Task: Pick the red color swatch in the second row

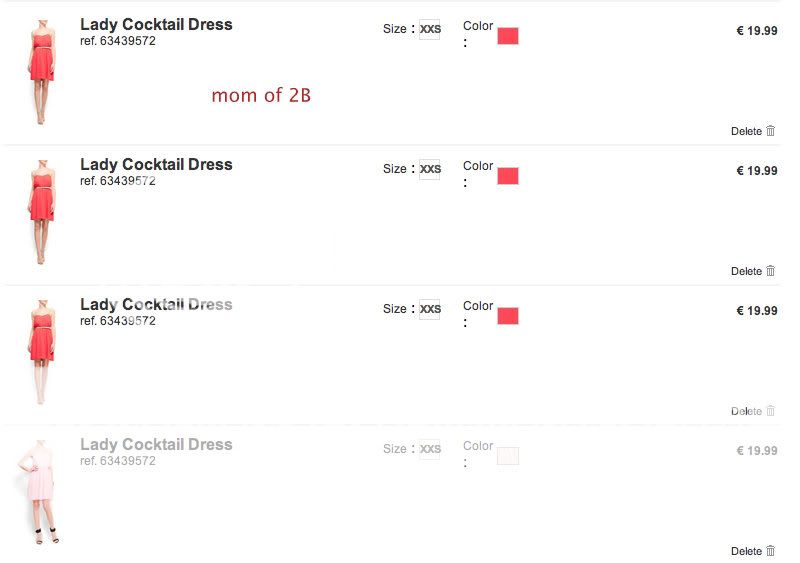Action: tap(508, 176)
